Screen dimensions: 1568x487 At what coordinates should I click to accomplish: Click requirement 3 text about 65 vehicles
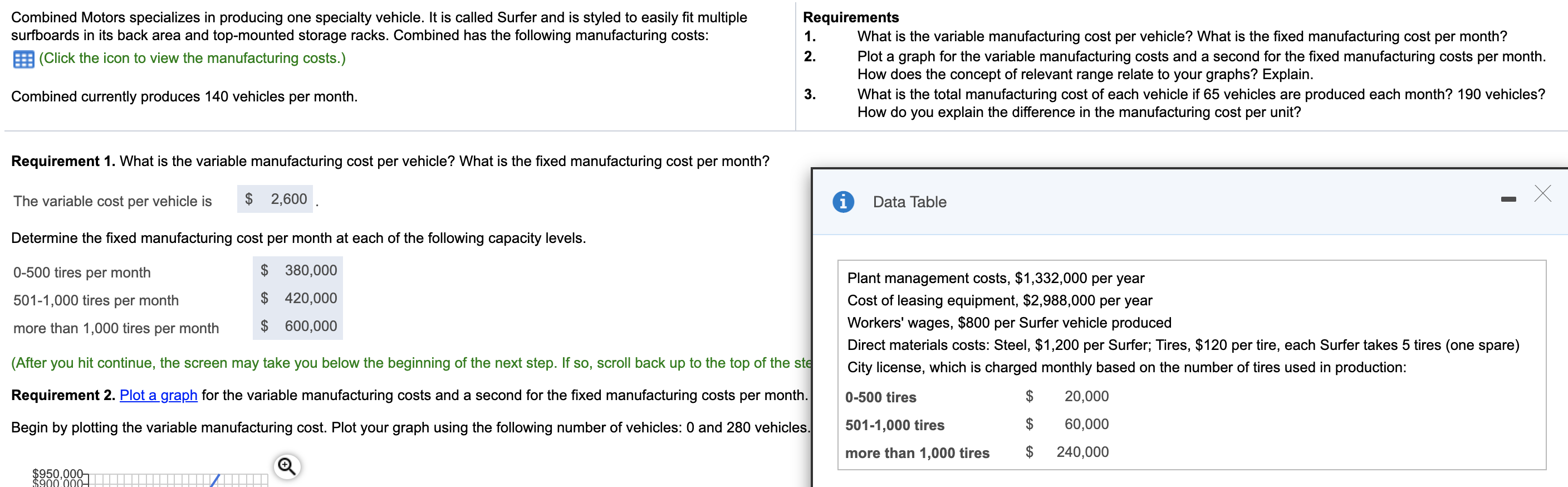click(1201, 104)
